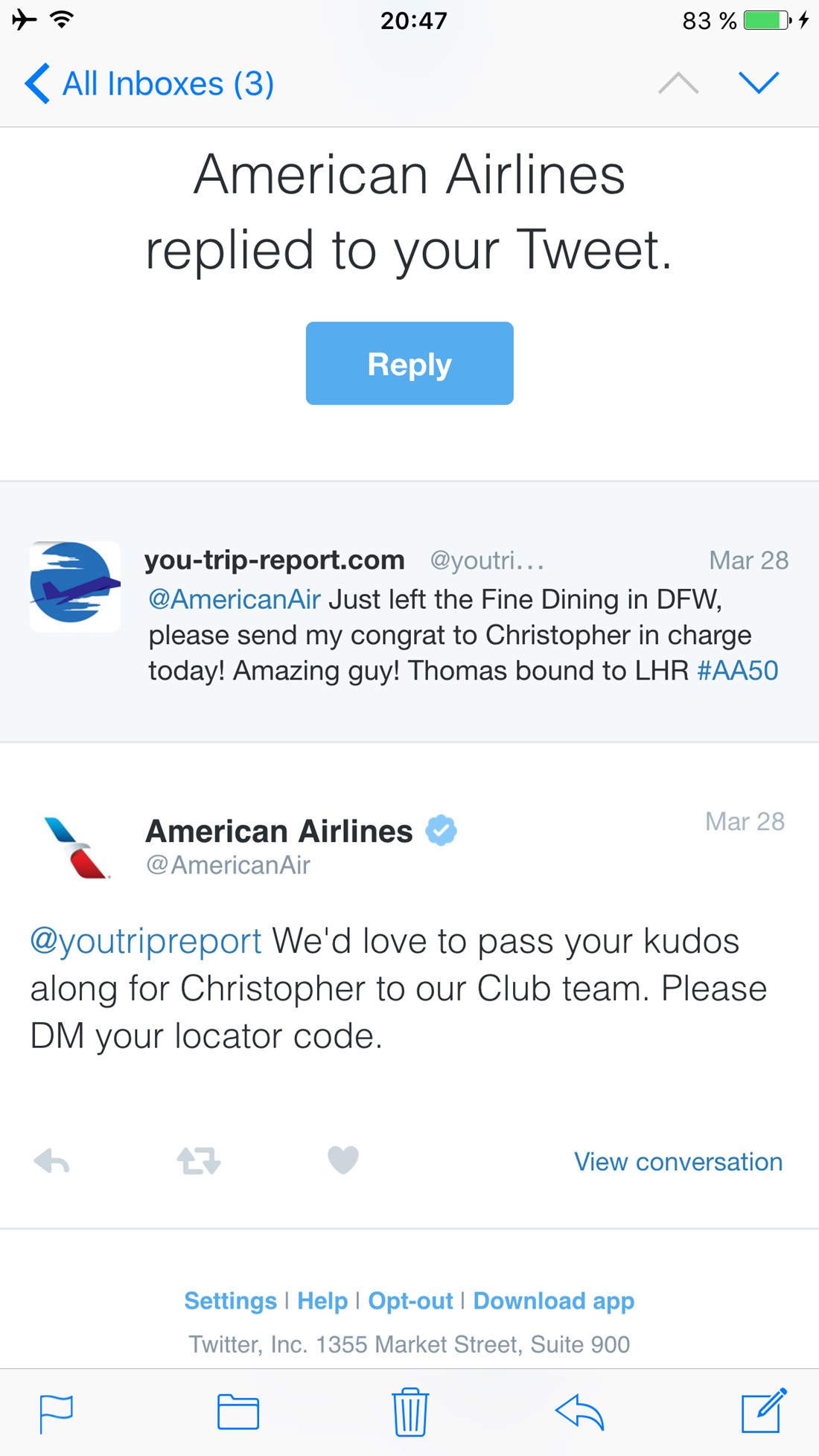Tap the Opt-out link

click(x=410, y=1300)
